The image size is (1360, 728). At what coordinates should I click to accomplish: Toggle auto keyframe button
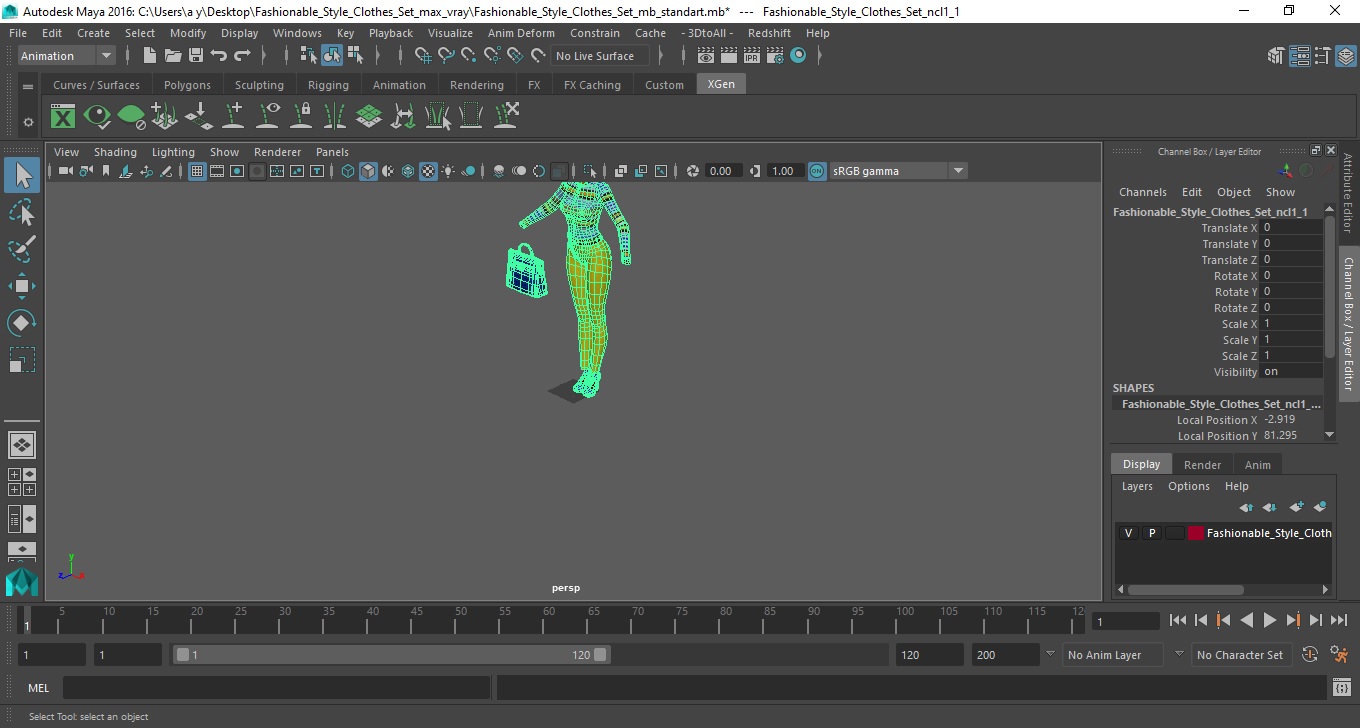pos(1310,655)
